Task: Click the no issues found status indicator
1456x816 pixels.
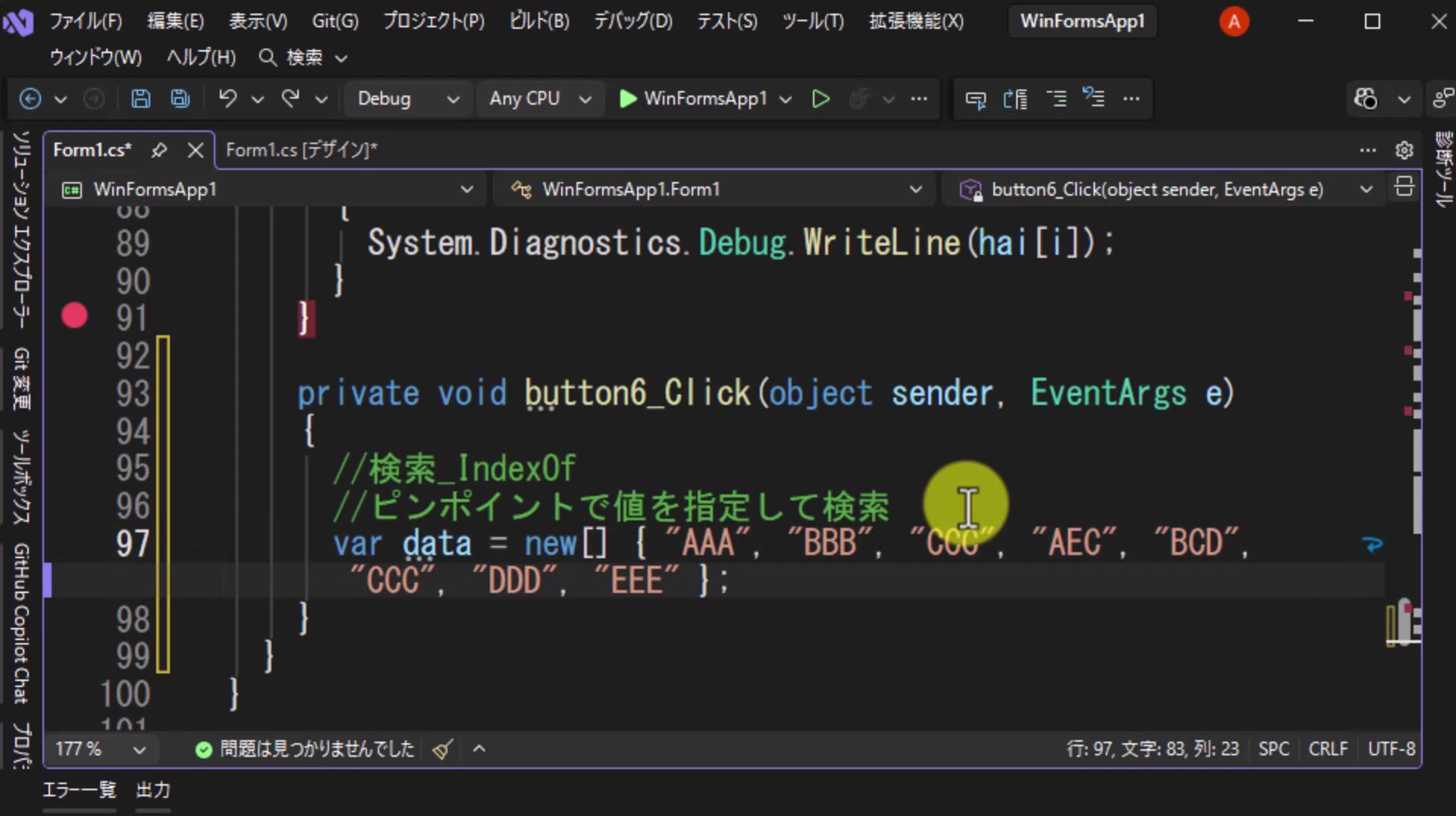Action: 305,749
